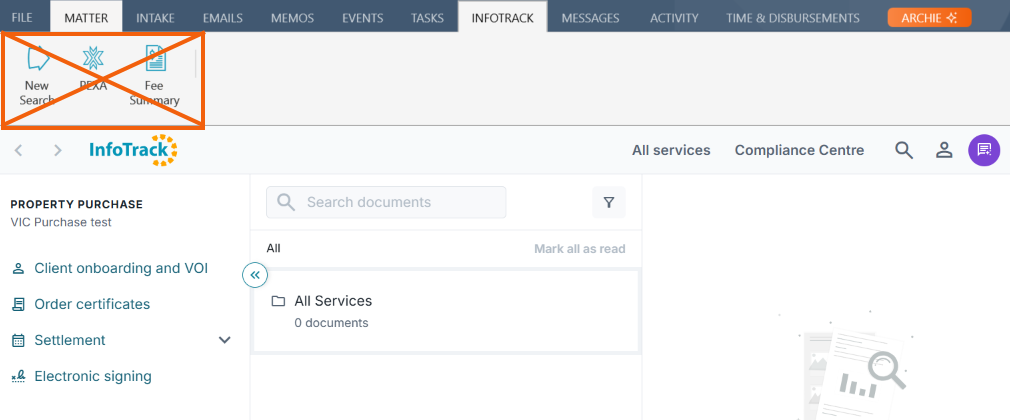Open TIME & DISBURSEMENTS tab
The width and height of the screenshot is (1010, 420).
pos(793,18)
